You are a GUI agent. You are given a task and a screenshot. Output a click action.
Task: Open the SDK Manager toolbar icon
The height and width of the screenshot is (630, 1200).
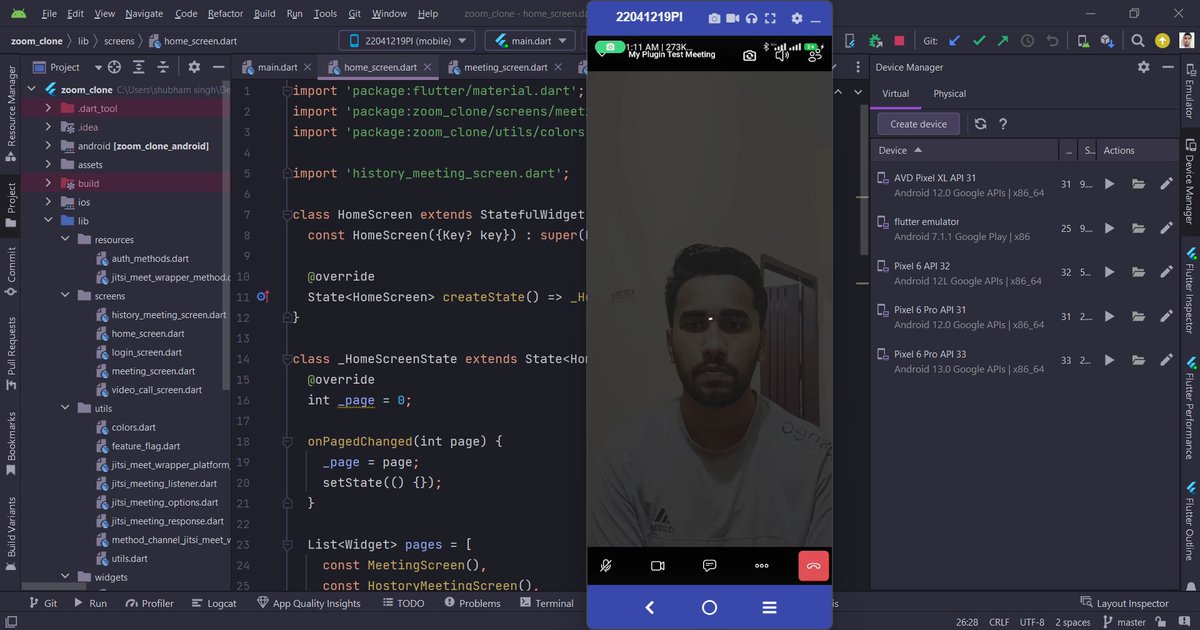[1107, 41]
